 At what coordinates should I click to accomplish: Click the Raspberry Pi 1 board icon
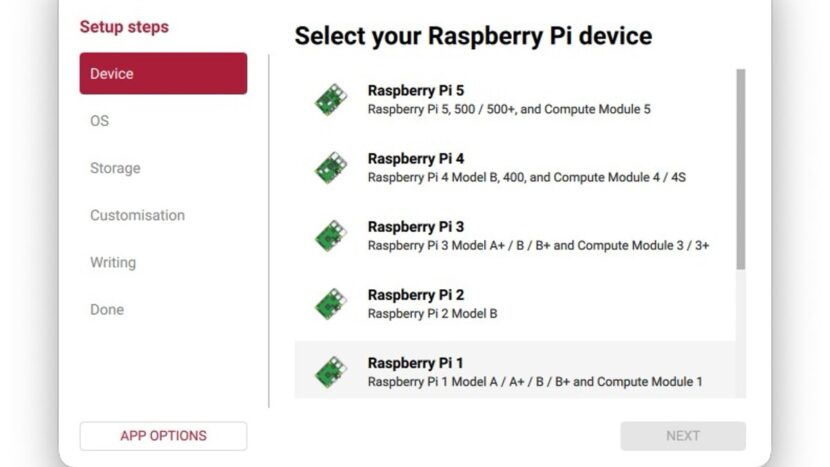tap(331, 371)
